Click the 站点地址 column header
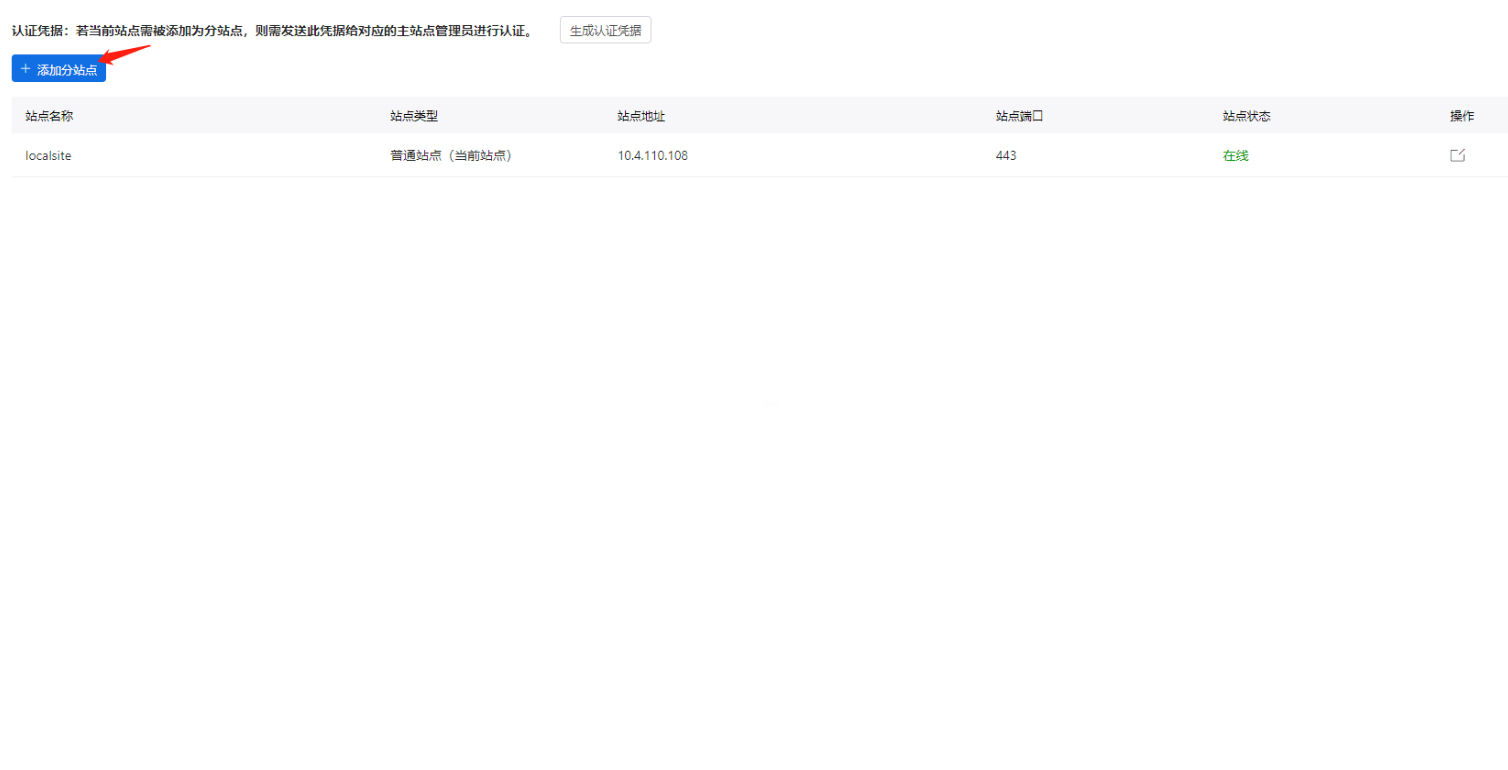The height and width of the screenshot is (770, 1508). 641,116
